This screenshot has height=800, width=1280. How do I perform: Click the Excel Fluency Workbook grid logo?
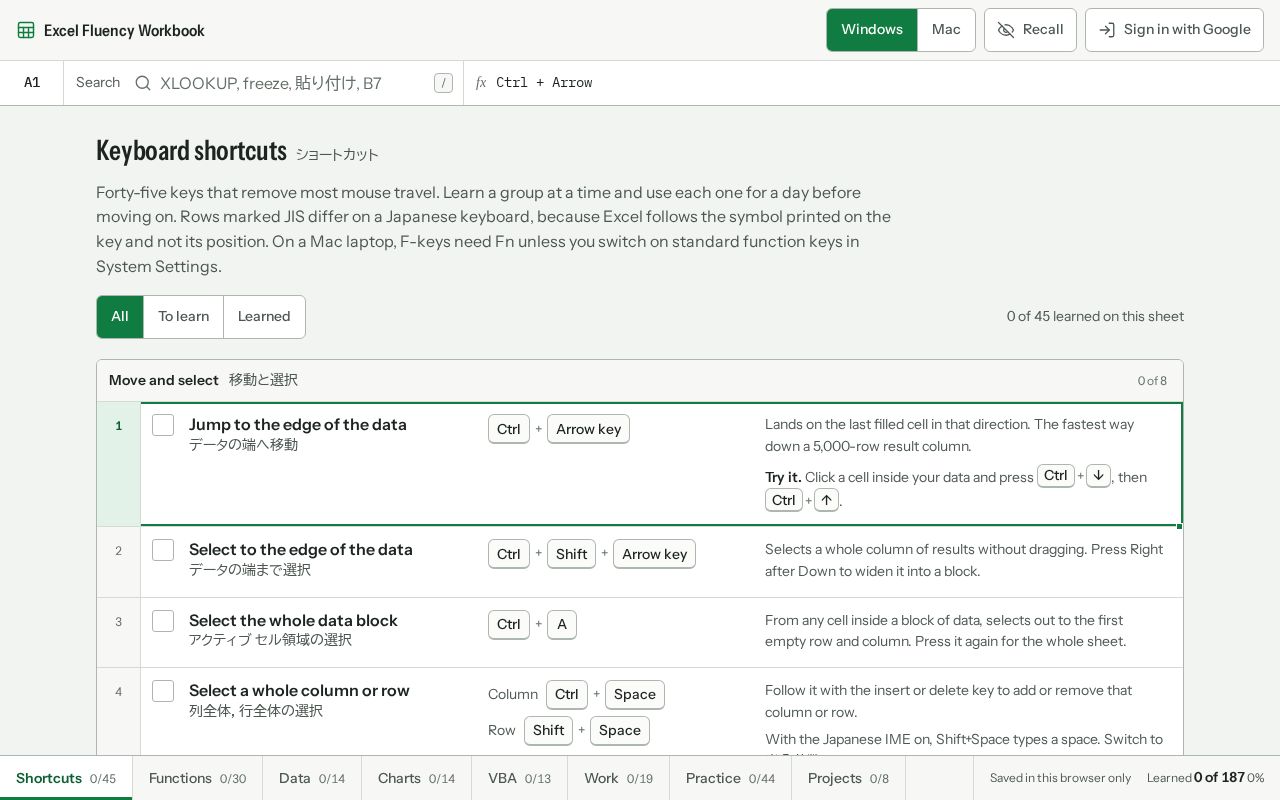click(x=26, y=30)
